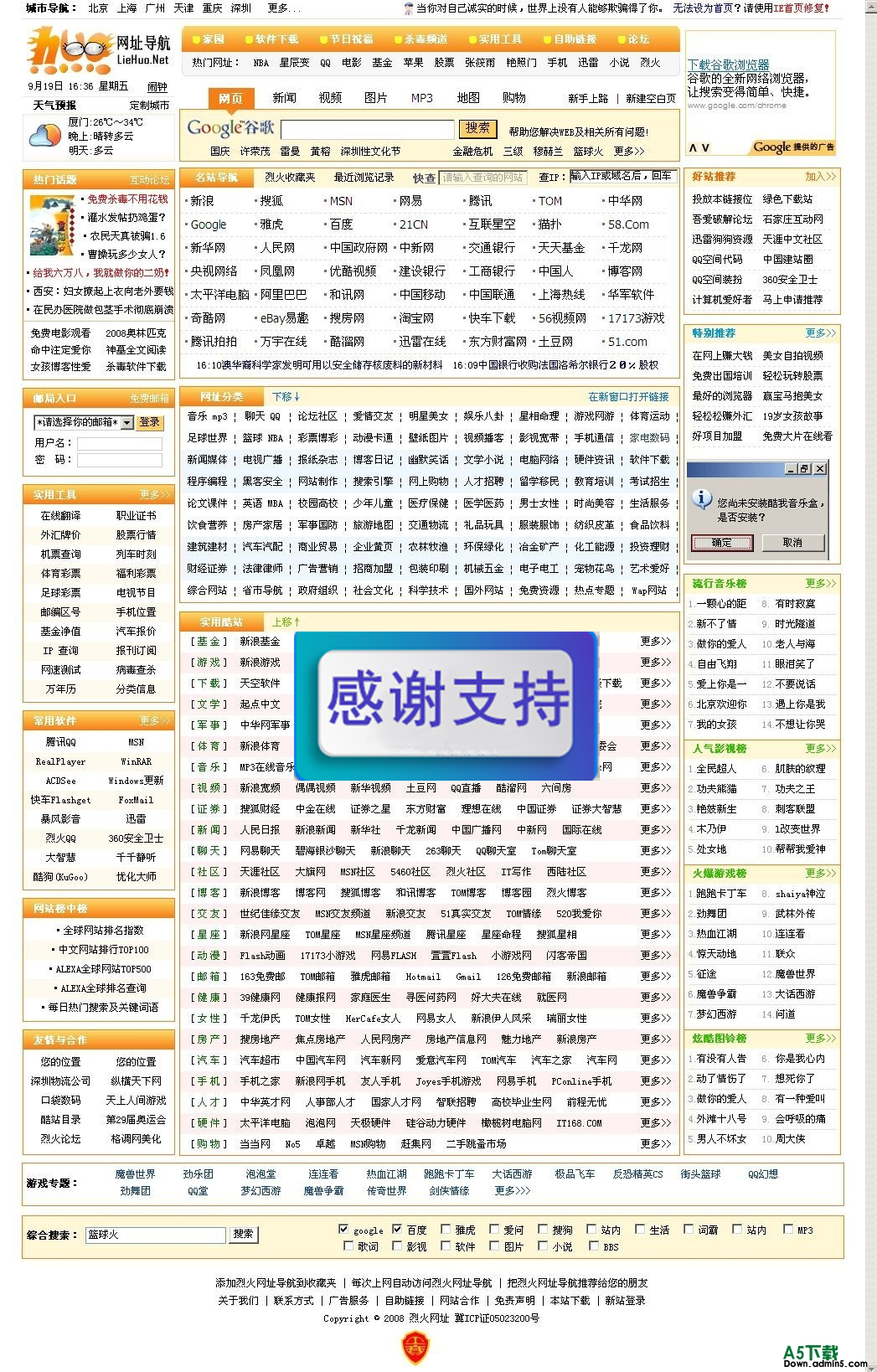Click the up arrow in the Google ad box
The height and width of the screenshot is (1372, 877).
tap(693, 147)
